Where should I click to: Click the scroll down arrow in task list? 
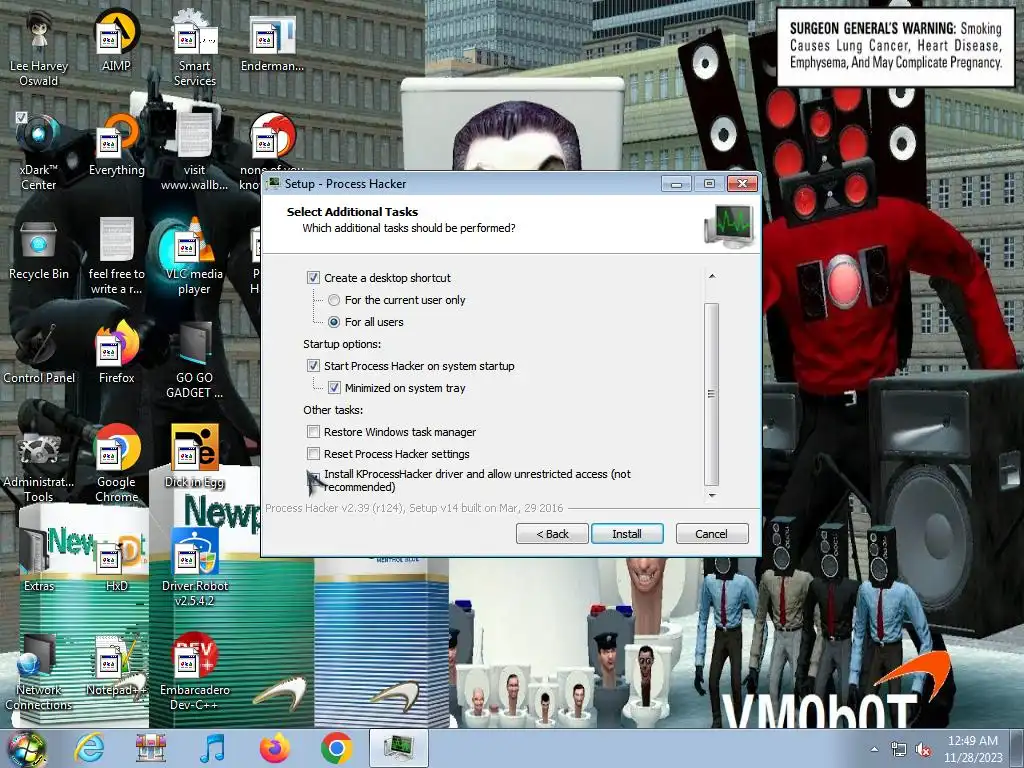(x=712, y=496)
